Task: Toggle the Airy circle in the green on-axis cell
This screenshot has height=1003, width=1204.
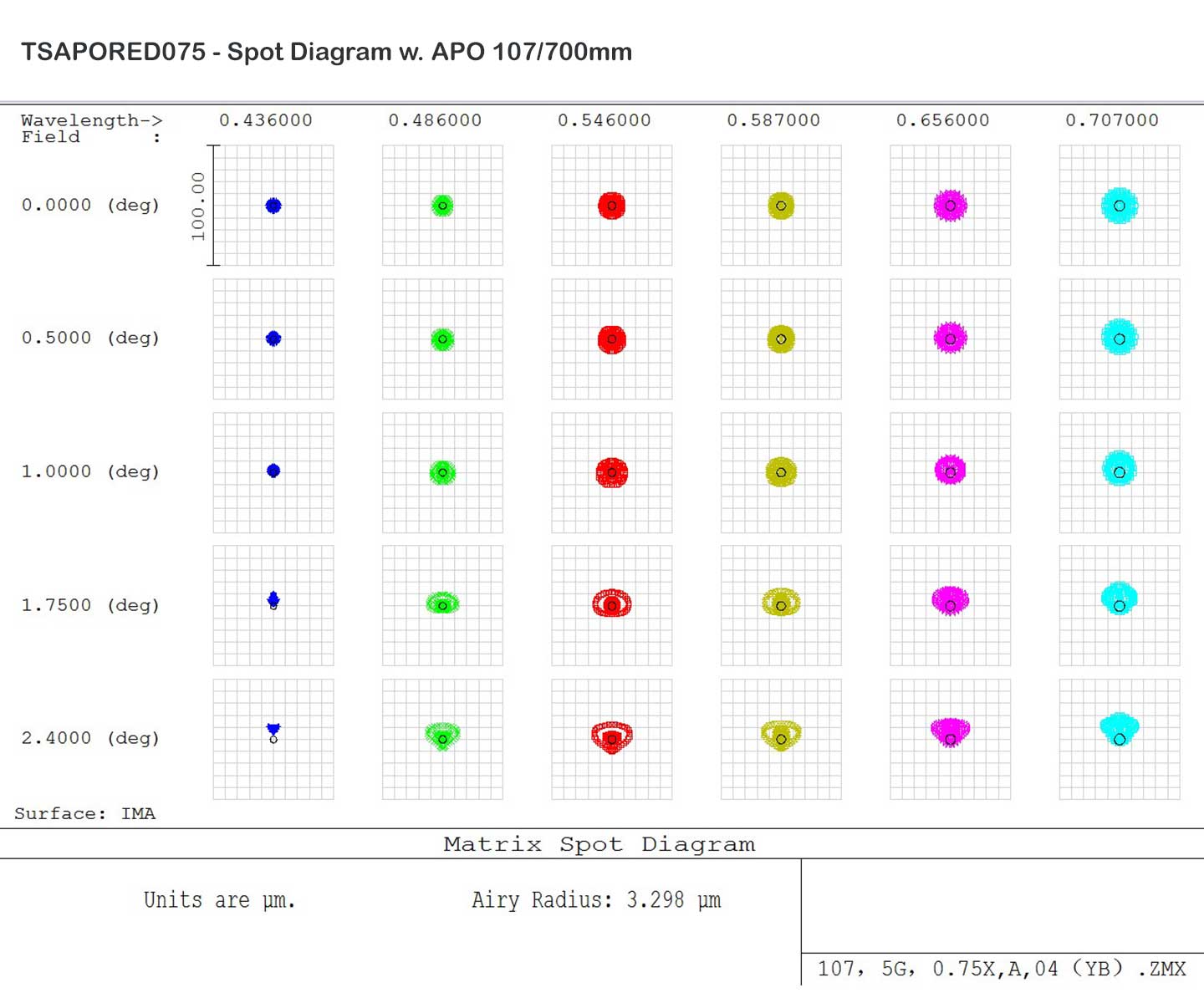Action: coord(442,206)
